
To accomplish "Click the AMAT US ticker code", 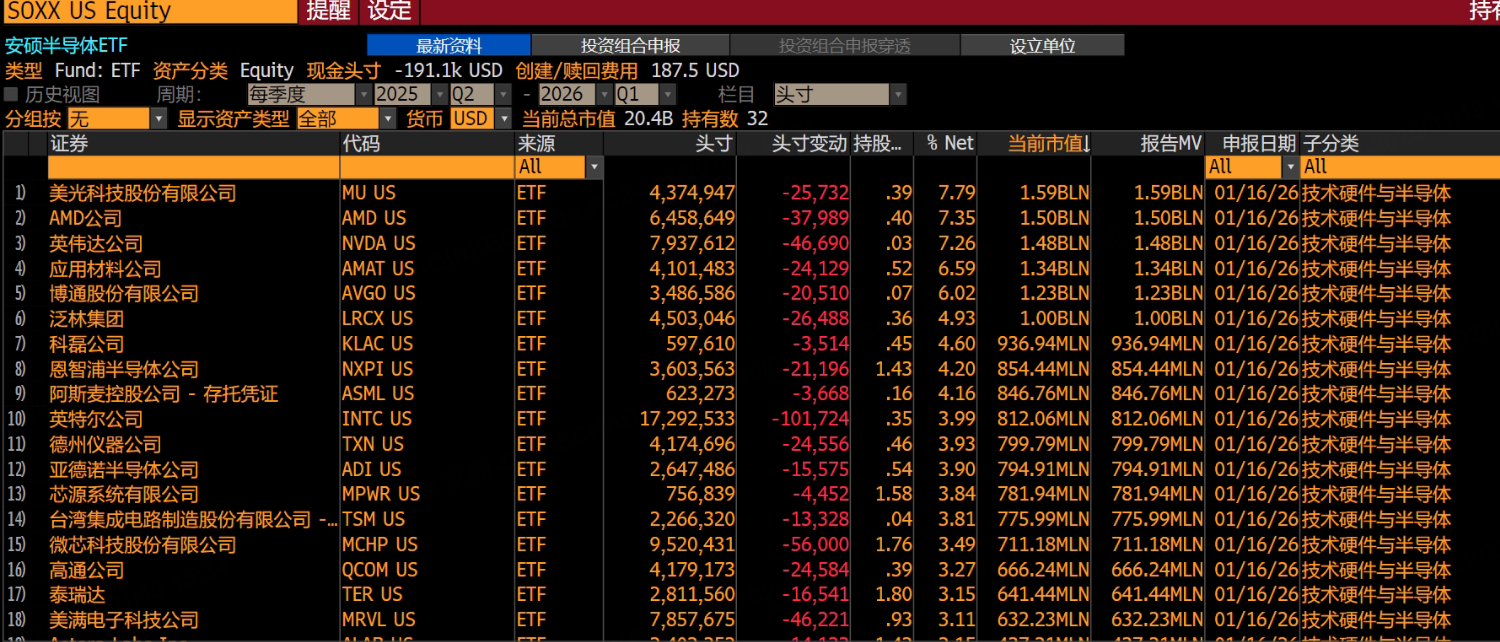I will tap(377, 268).
